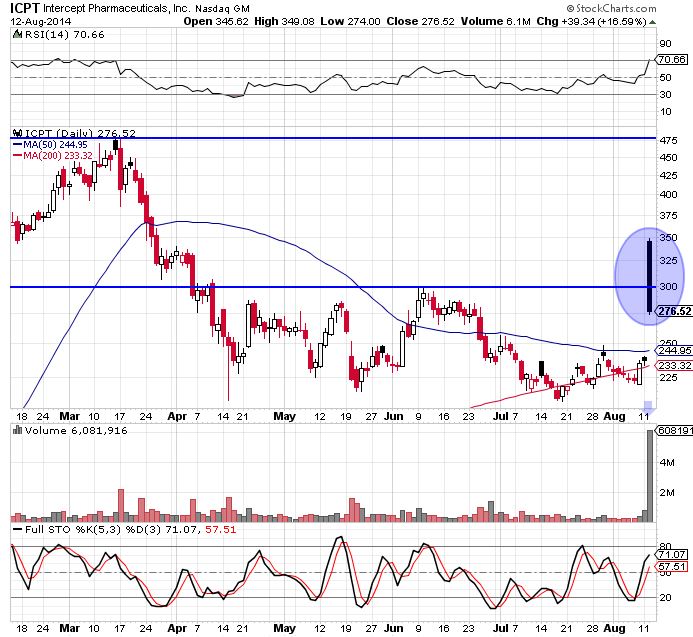Click the Nasdaq GM exchange label
Image resolution: width=693 pixels, height=637 pixels.
(x=222, y=8)
